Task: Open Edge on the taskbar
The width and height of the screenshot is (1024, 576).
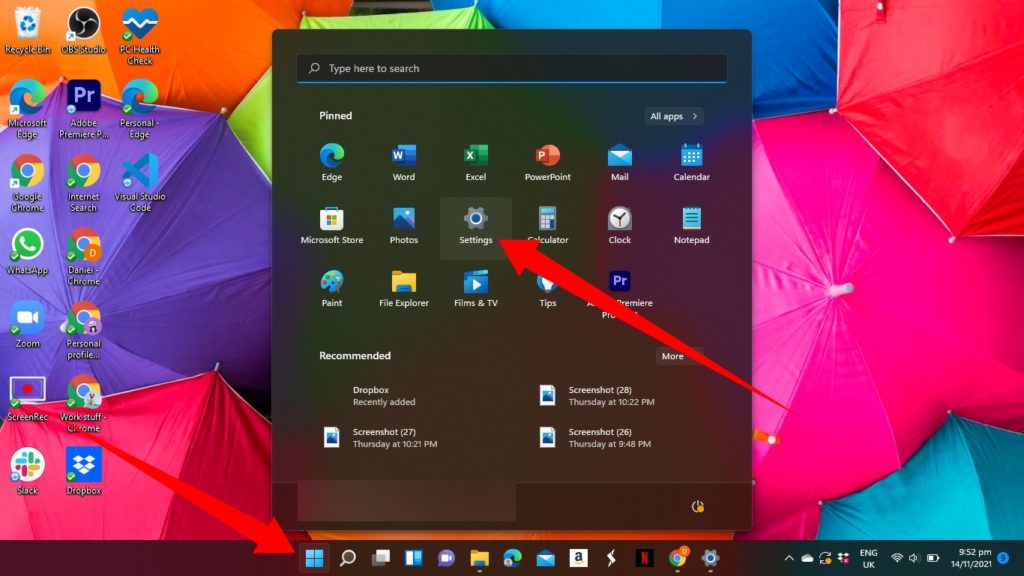Action: [x=513, y=558]
